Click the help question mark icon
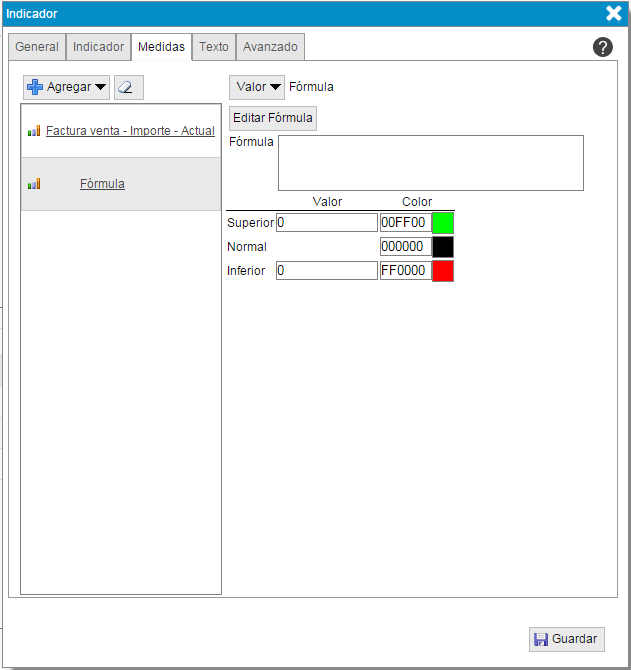The width and height of the screenshot is (631, 670). point(603,47)
